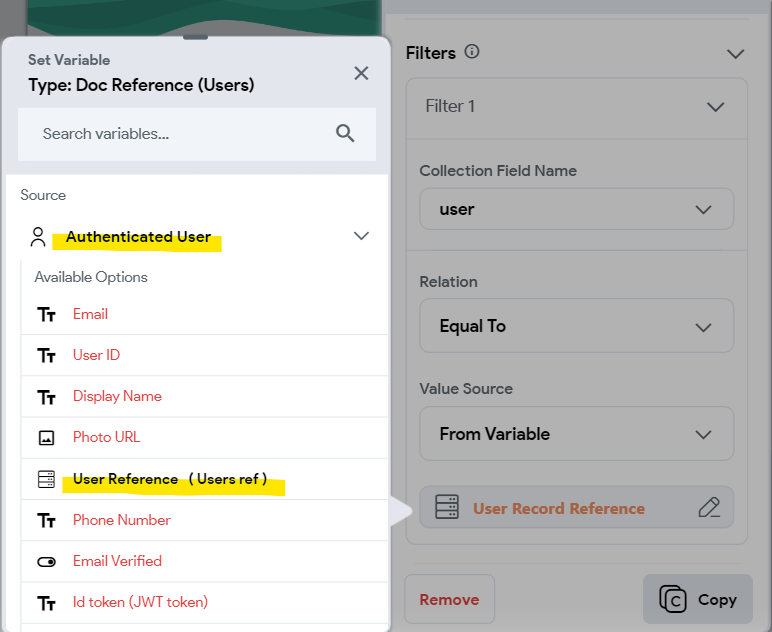Click the toggle icon beside Email Verified

tap(46, 562)
